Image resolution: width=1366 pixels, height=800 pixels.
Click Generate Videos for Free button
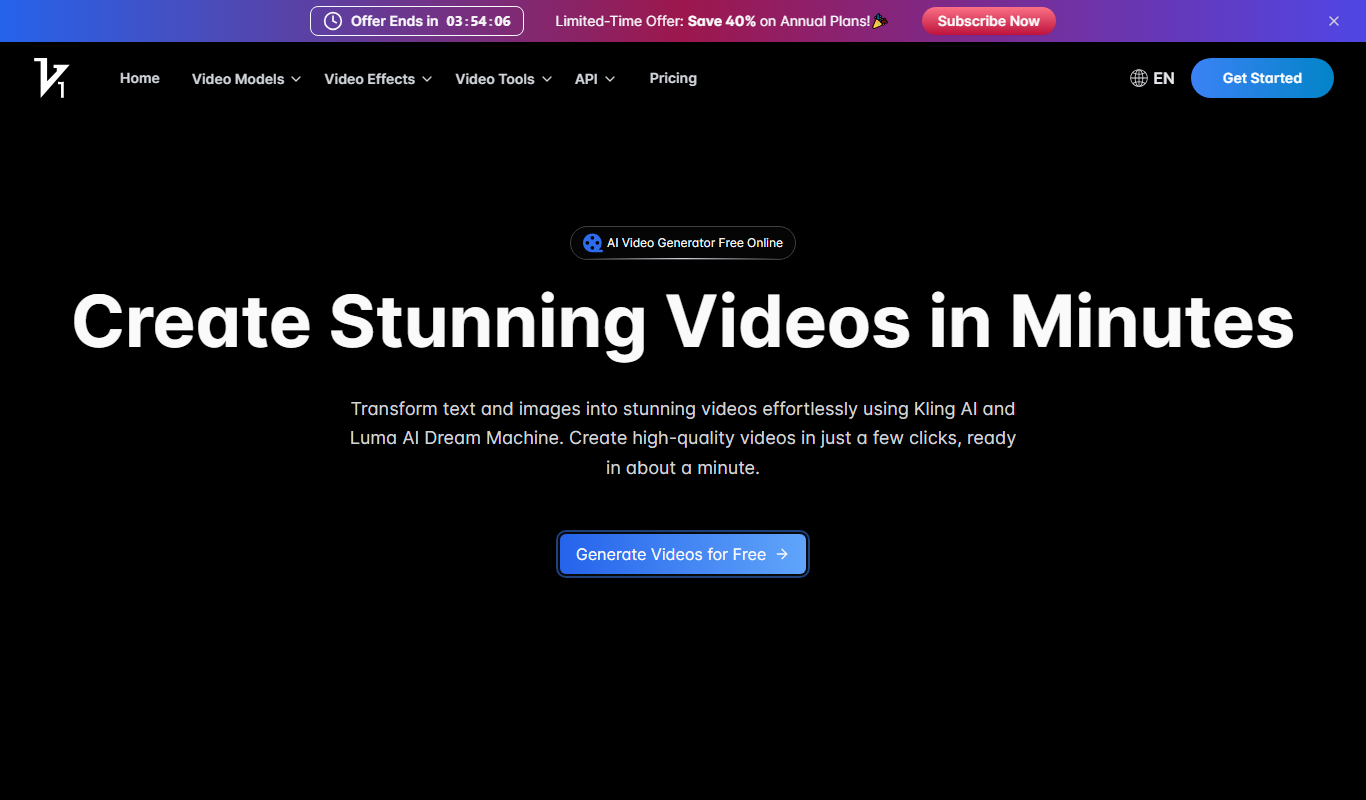[x=683, y=554]
